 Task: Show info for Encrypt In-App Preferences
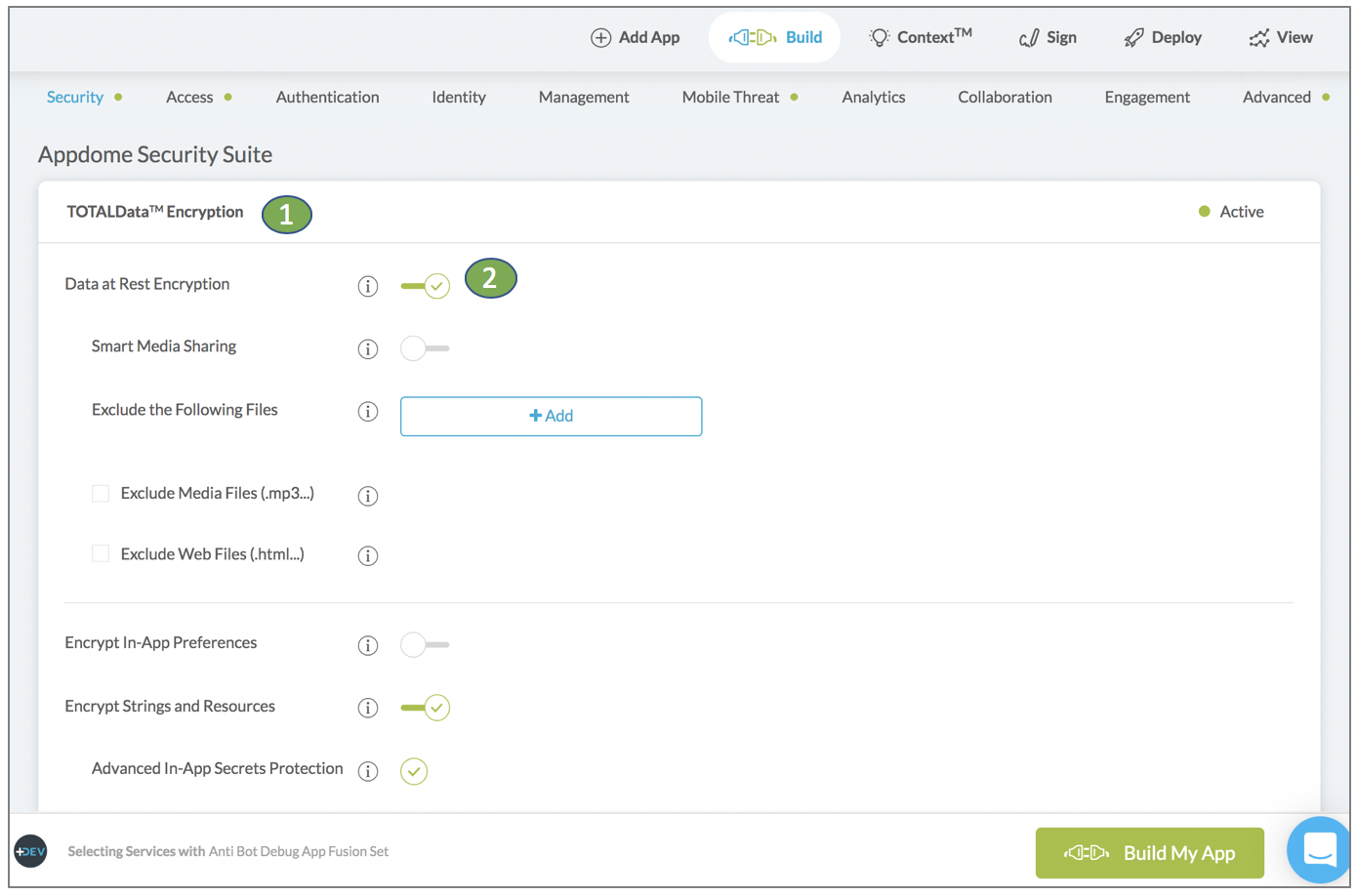(x=367, y=645)
